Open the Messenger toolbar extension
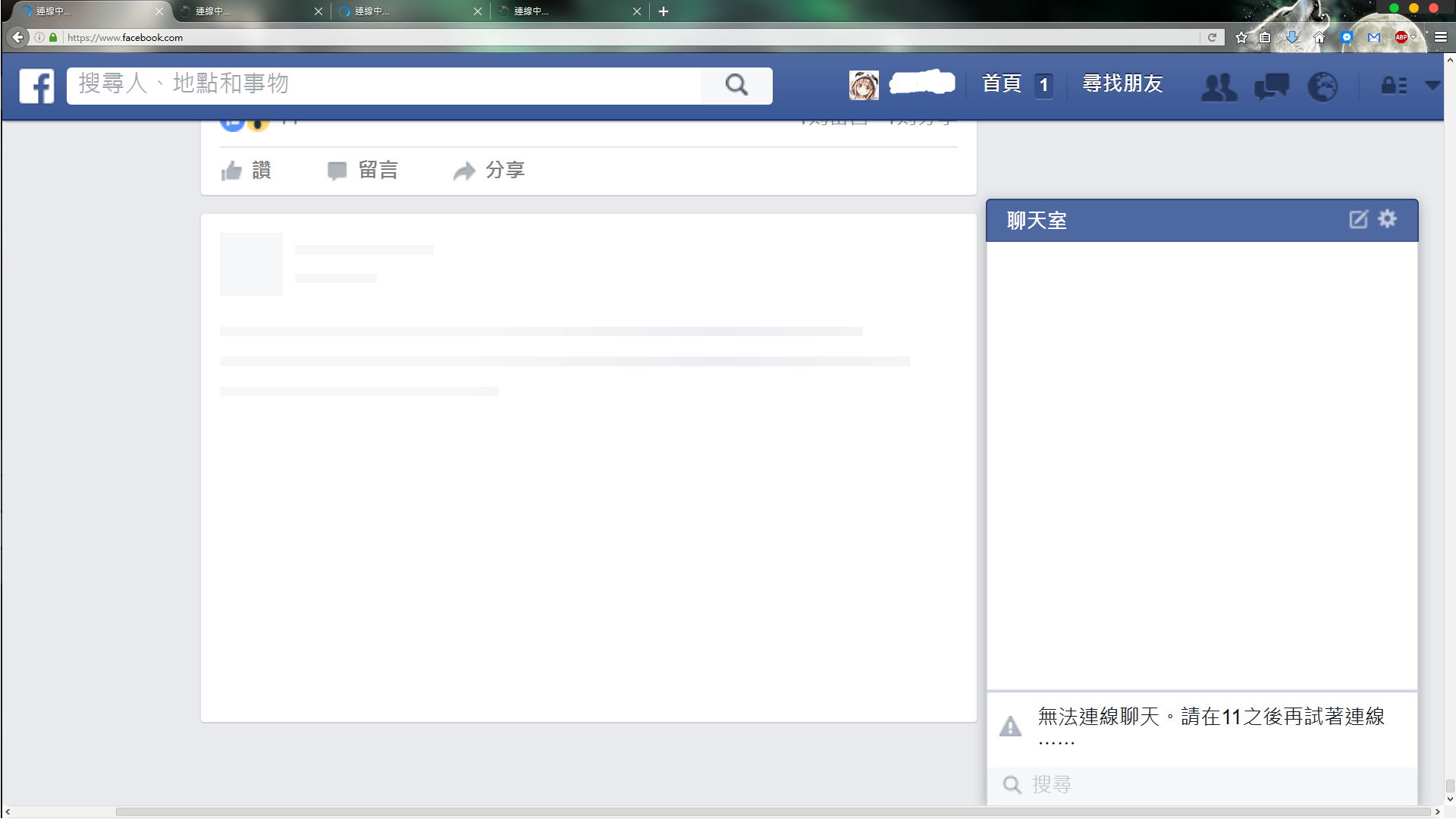 pos(1347,37)
